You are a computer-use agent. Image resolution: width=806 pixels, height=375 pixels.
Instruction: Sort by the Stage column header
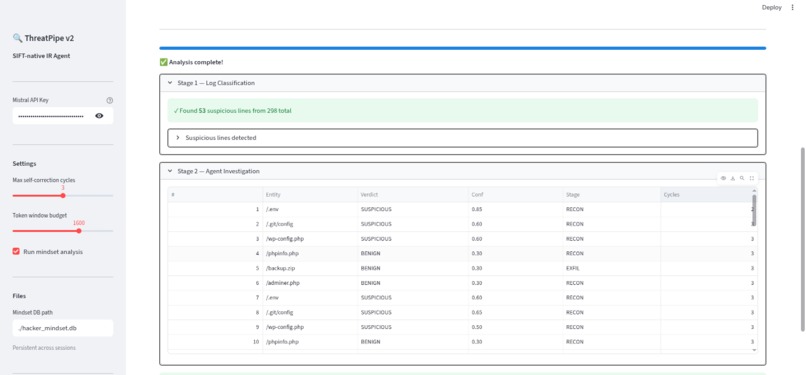[x=612, y=195]
